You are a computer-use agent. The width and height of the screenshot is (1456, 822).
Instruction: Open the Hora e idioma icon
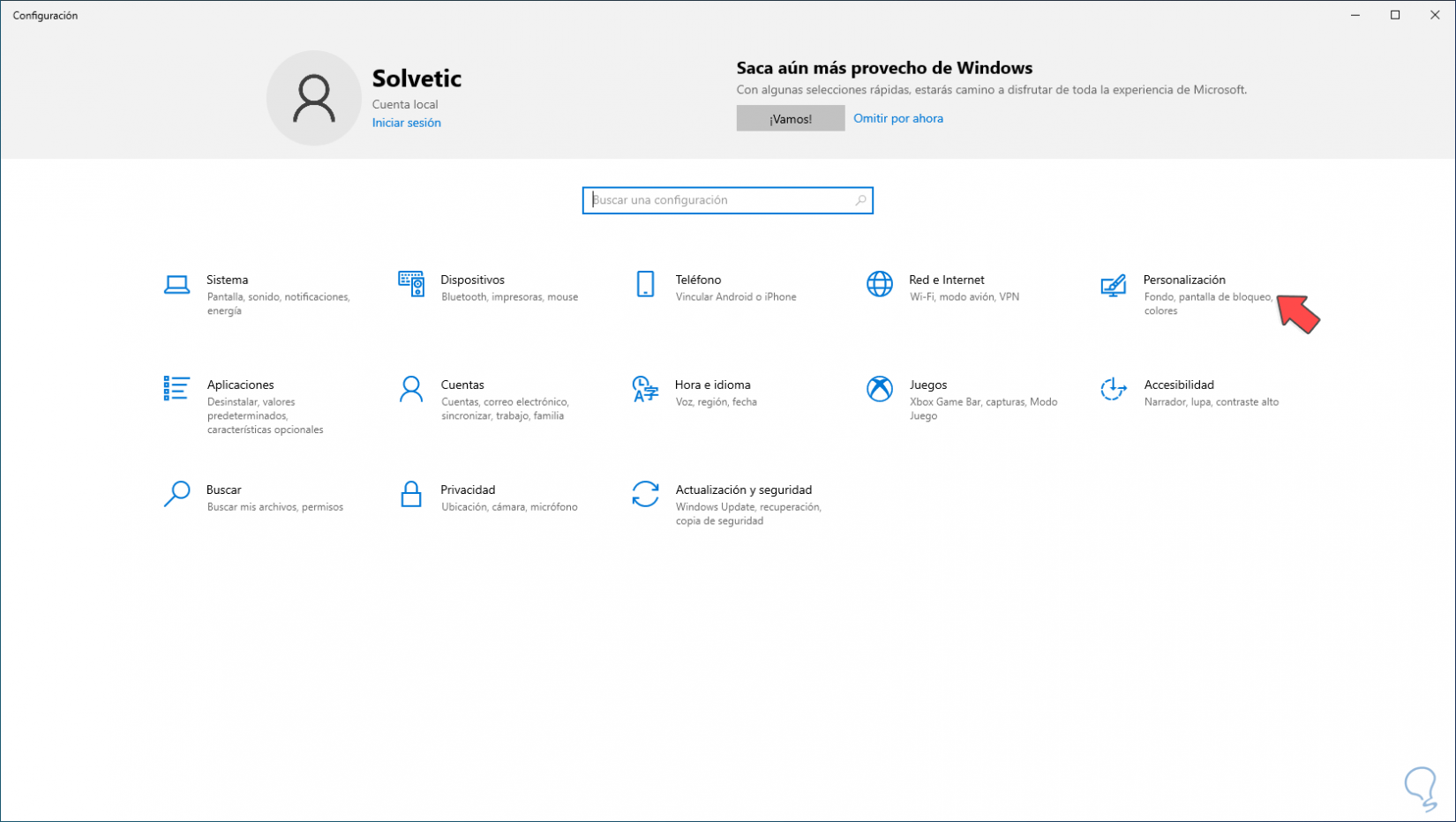tap(645, 389)
